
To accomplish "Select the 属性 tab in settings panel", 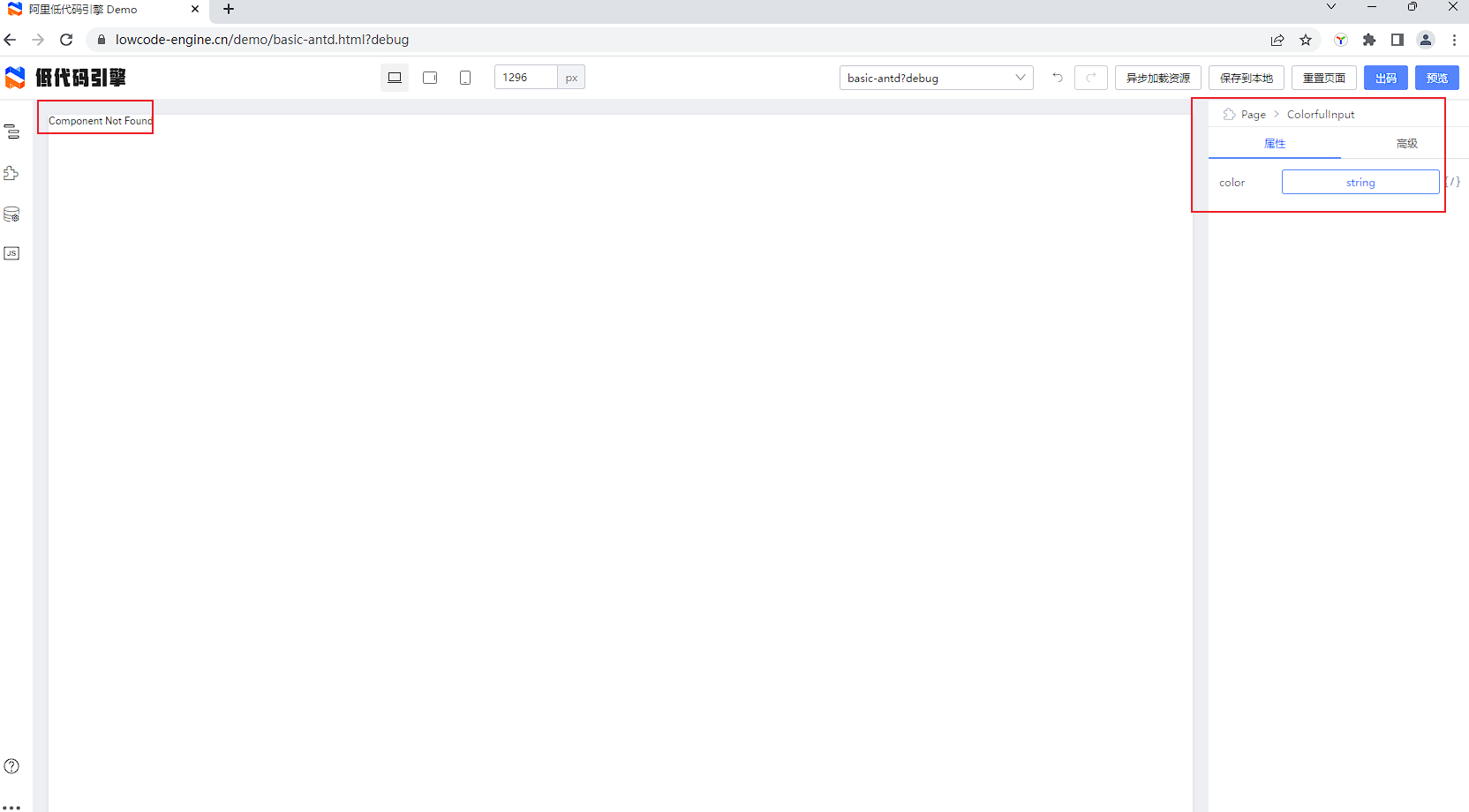I will 1274,144.
